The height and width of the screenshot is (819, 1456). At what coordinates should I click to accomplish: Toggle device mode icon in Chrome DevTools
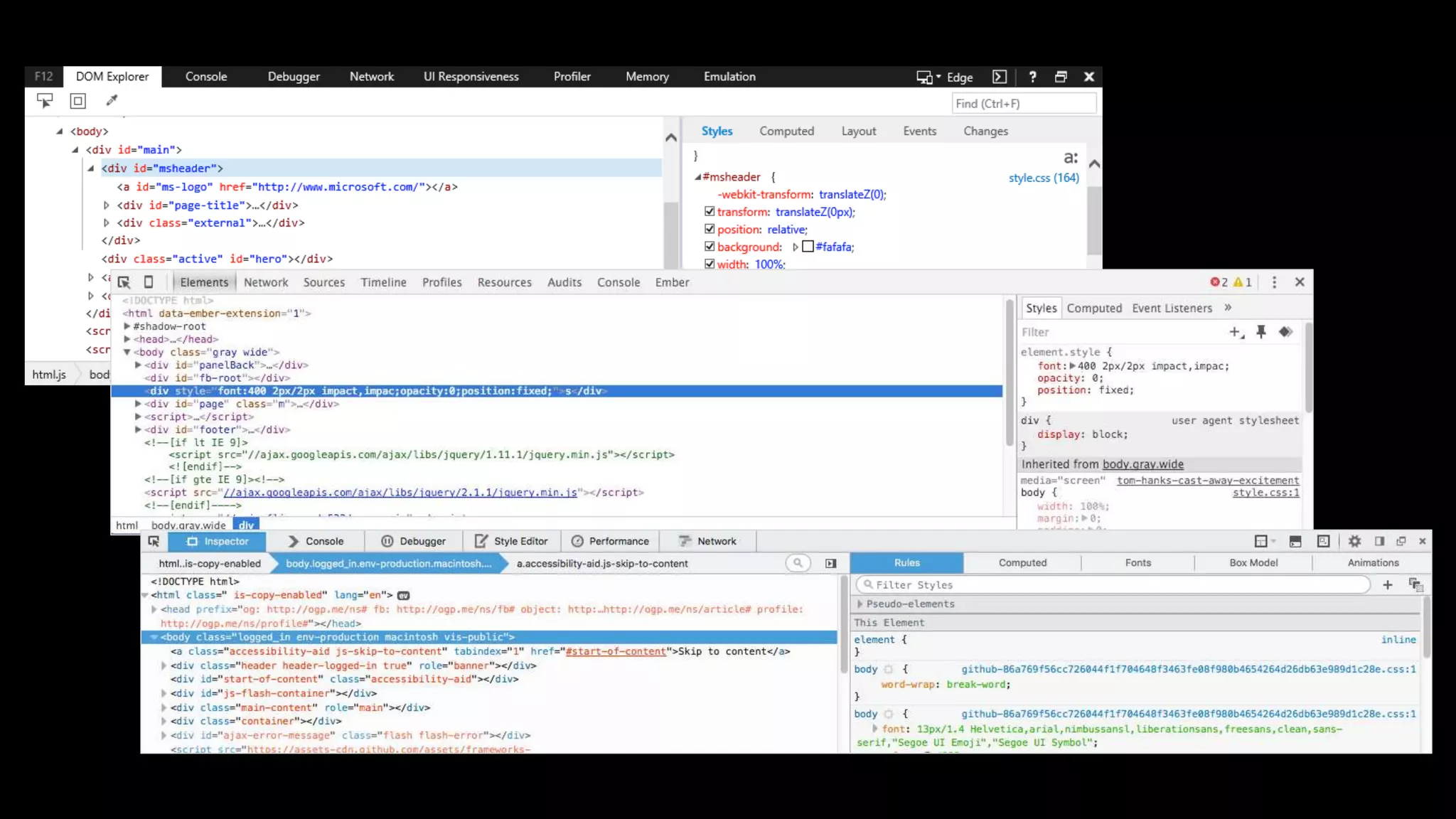click(149, 282)
